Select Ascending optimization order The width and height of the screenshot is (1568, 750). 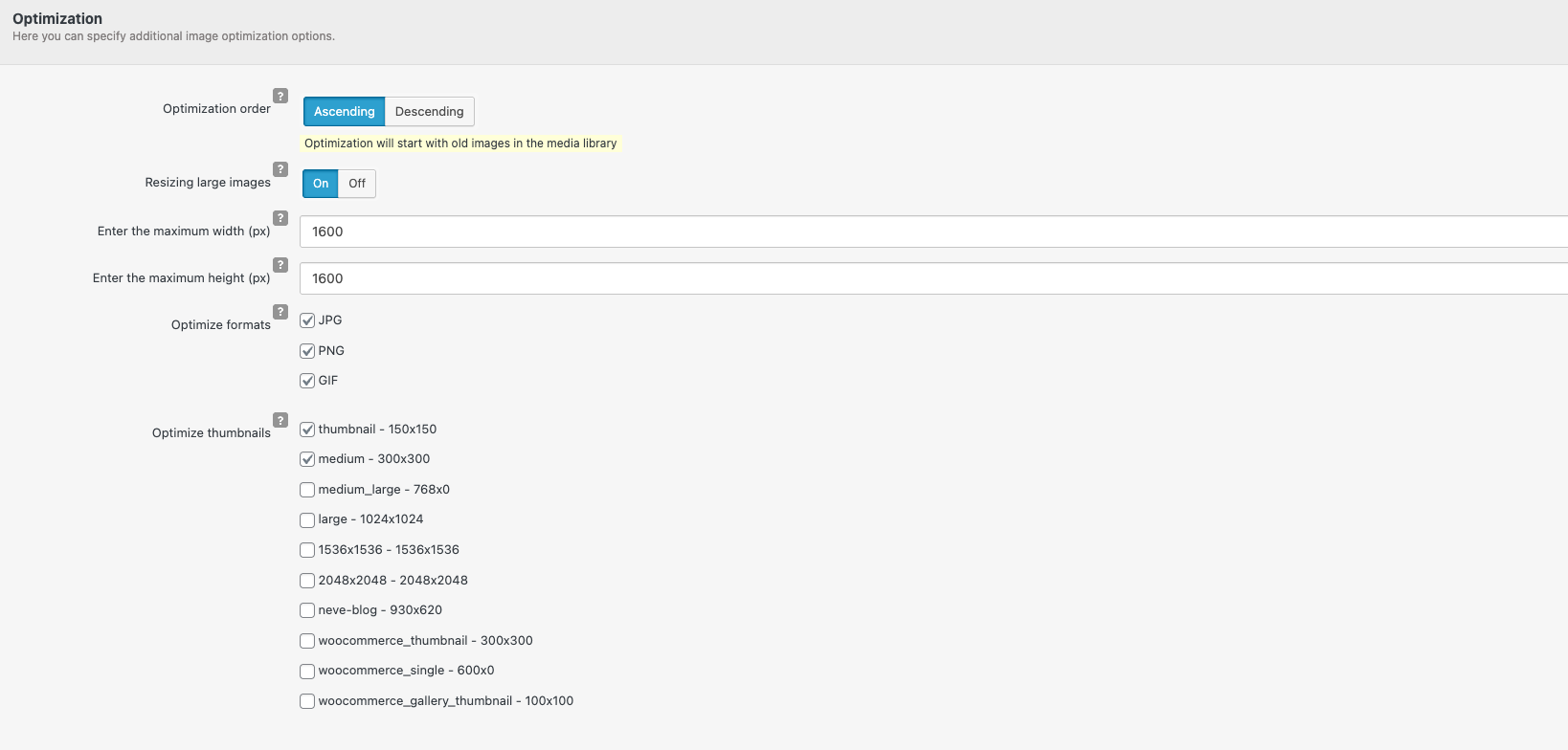(345, 111)
